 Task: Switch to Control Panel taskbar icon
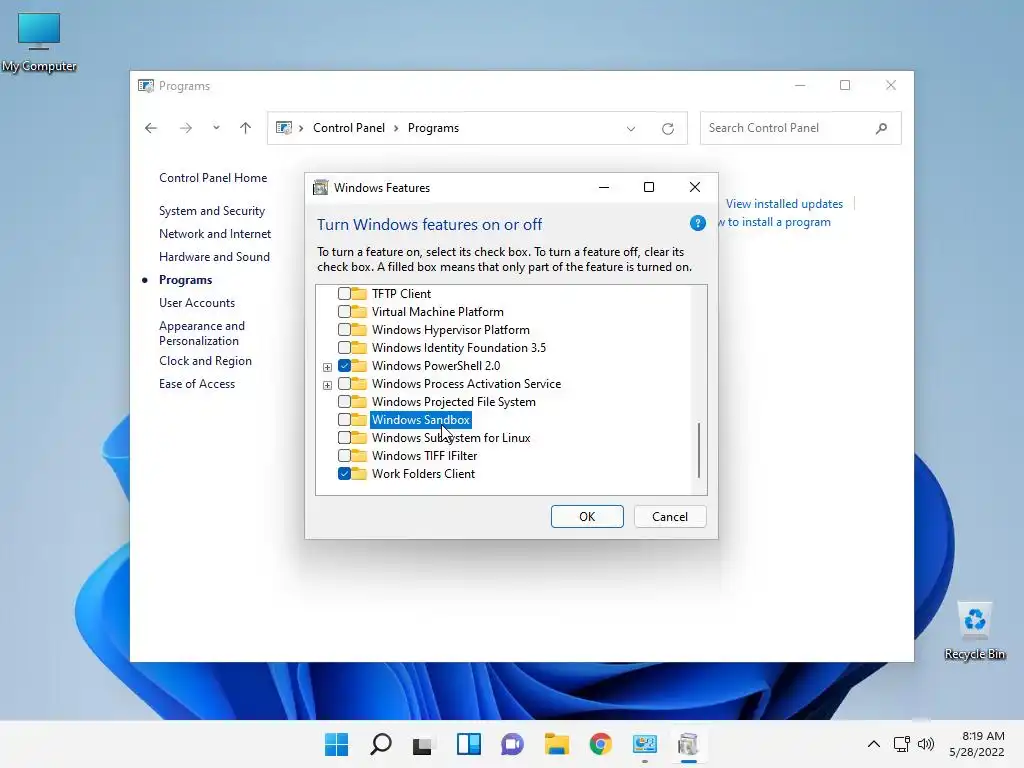point(645,744)
